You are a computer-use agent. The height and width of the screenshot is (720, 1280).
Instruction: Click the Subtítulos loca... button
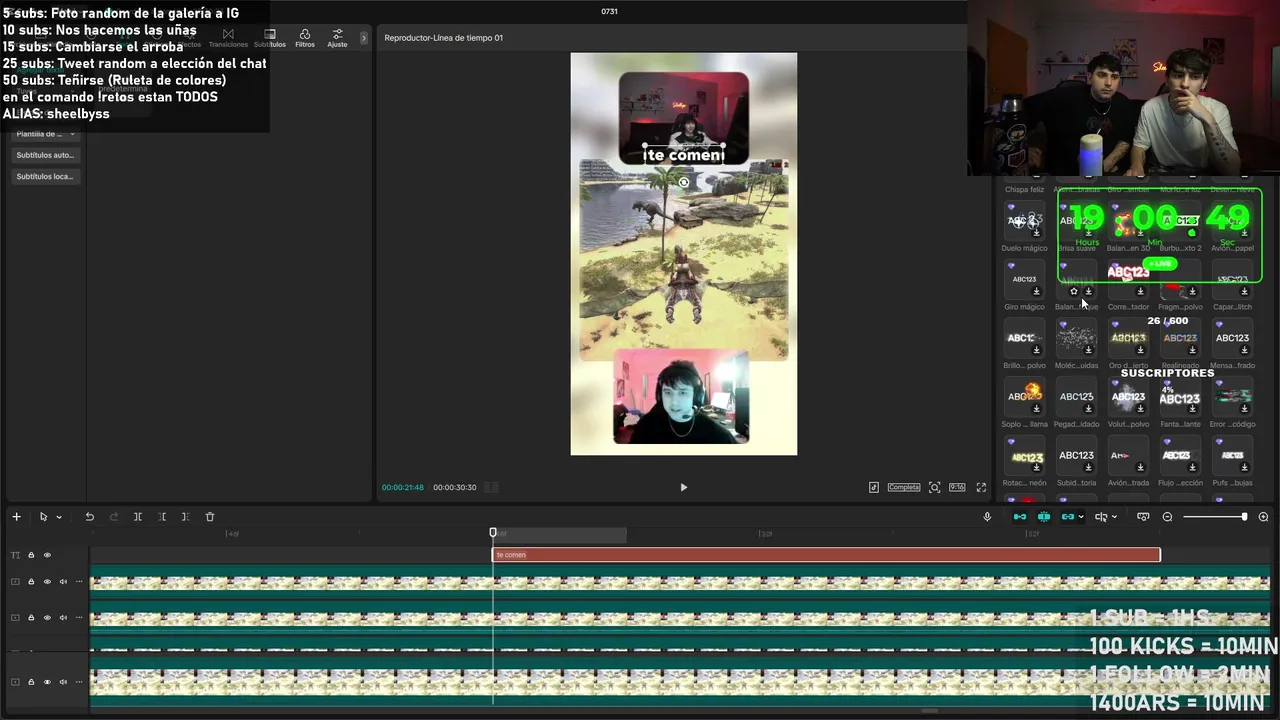46,176
